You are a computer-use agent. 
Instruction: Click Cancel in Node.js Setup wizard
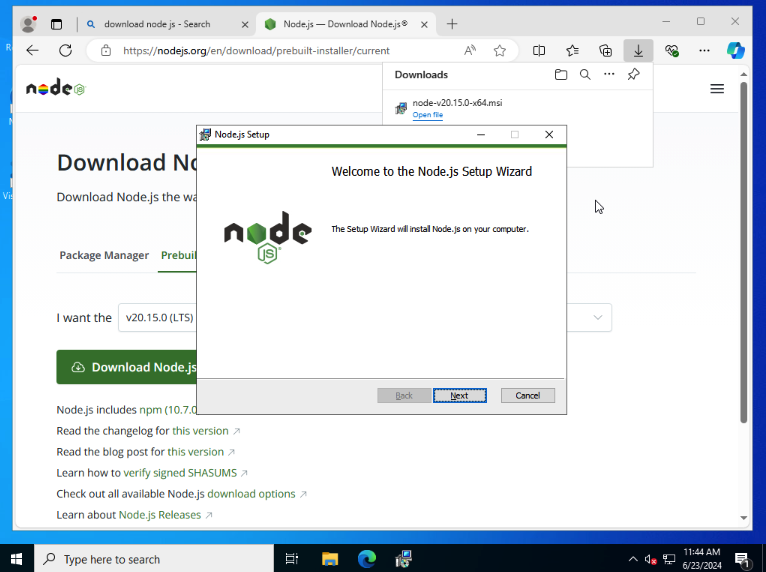pyautogui.click(x=528, y=395)
